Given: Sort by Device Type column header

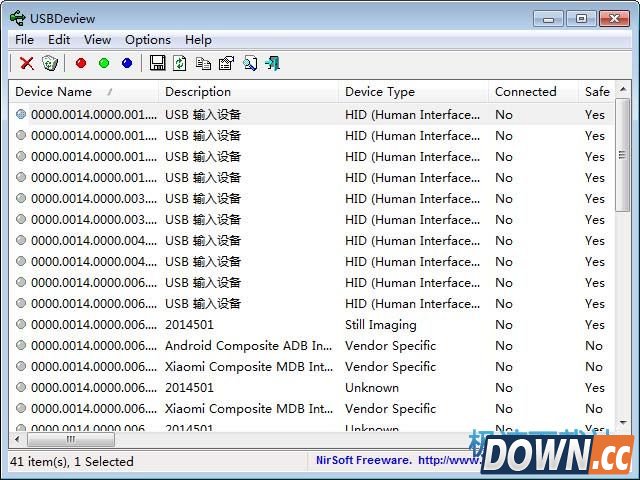Looking at the screenshot, I should pos(413,92).
